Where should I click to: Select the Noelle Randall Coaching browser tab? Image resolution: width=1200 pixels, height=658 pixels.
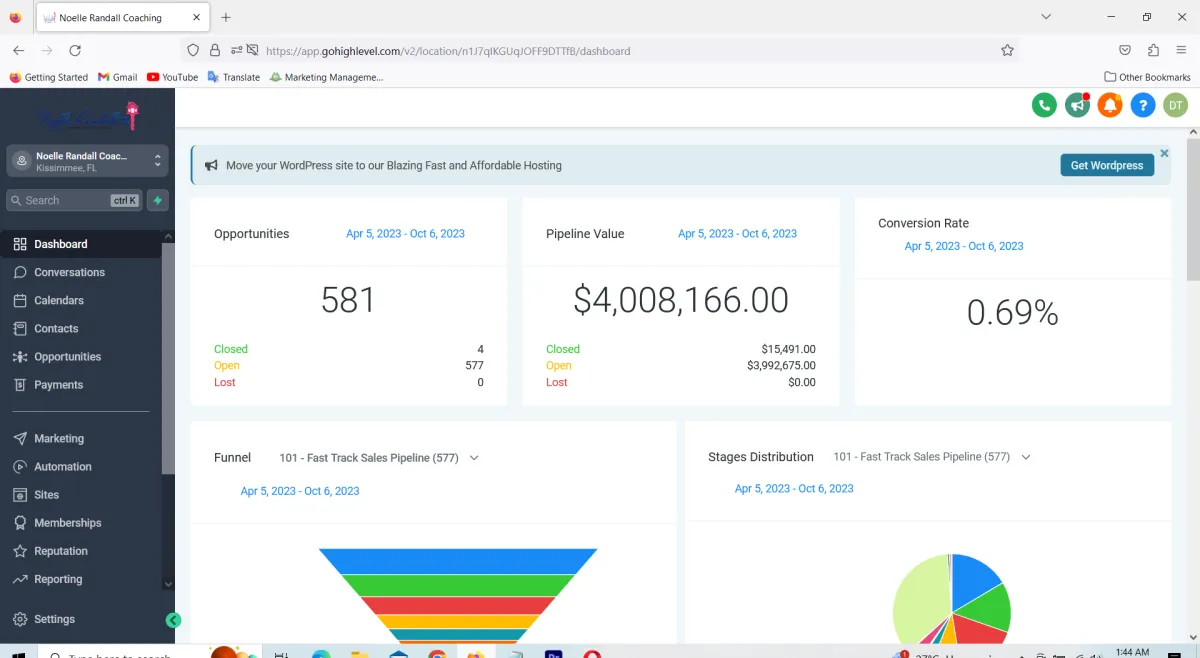[x=122, y=18]
